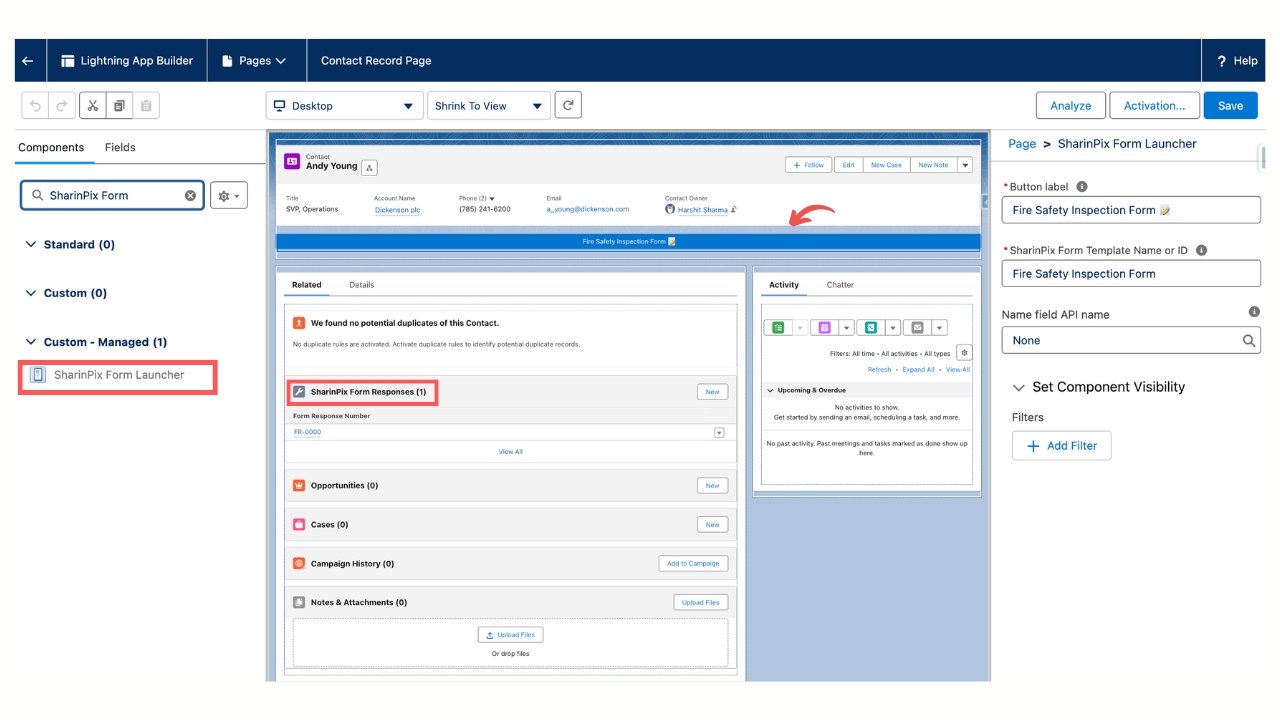Switch to the Chatter tab

[840, 285]
